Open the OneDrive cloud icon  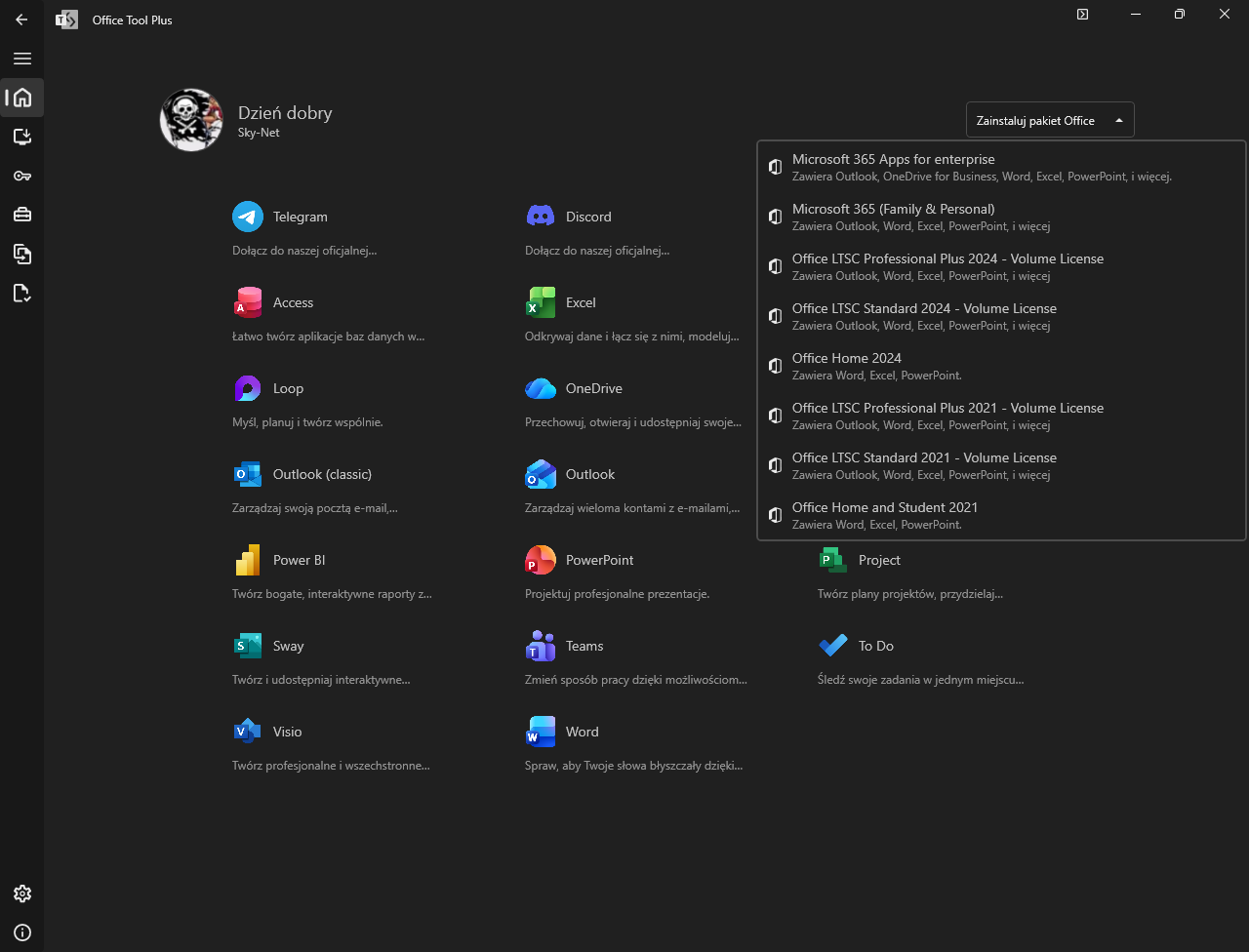[541, 388]
